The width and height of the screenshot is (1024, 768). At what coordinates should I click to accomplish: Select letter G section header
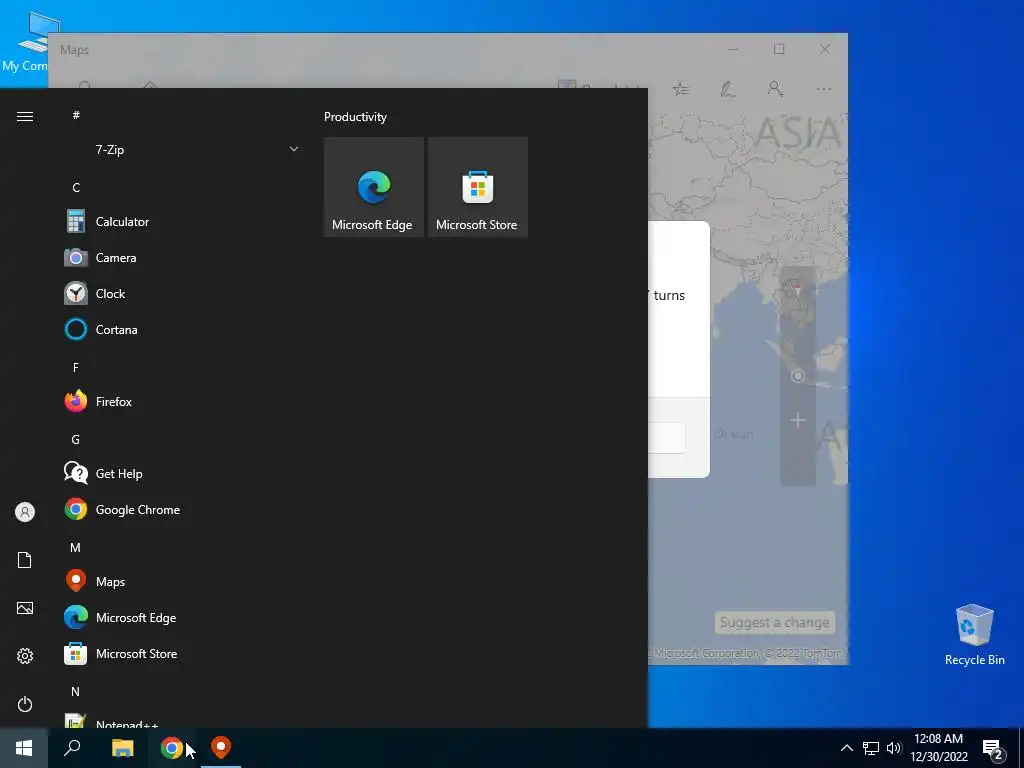(x=76, y=440)
